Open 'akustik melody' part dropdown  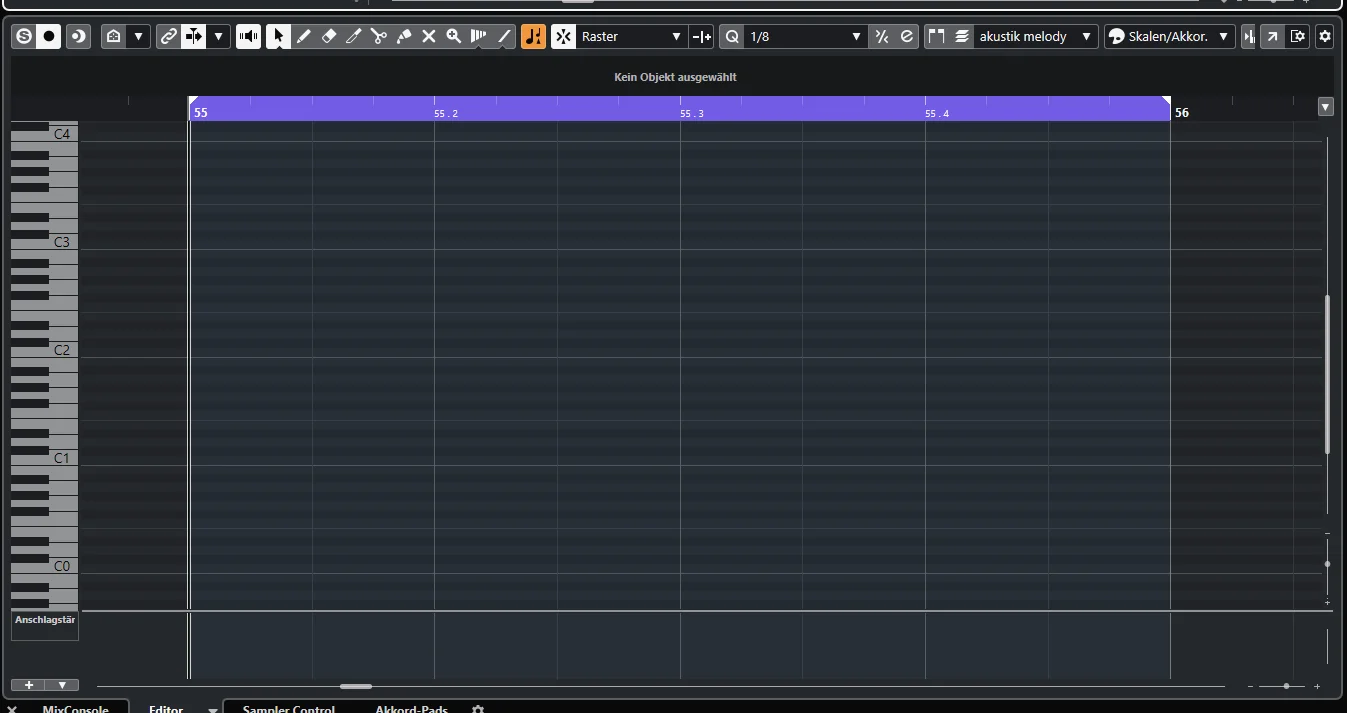[x=1036, y=37]
